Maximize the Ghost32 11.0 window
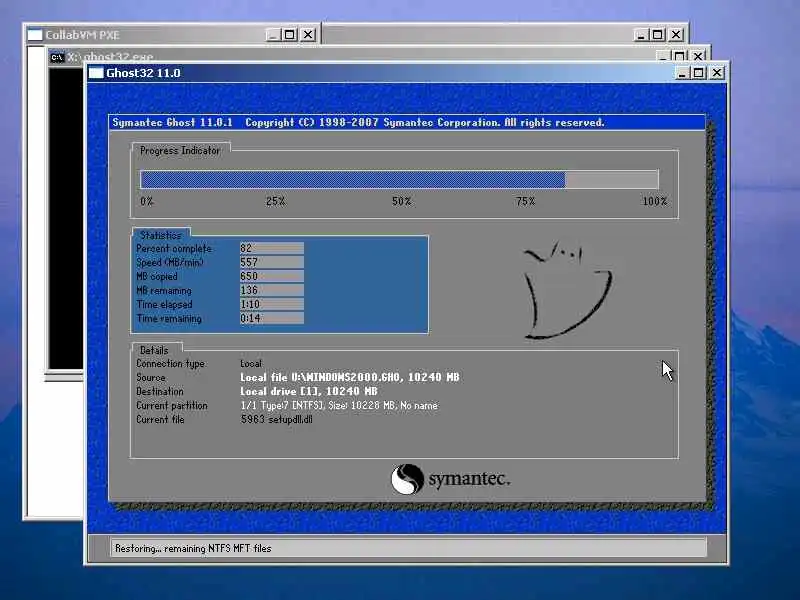Screen dimensions: 800x600 pyautogui.click(x=698, y=73)
